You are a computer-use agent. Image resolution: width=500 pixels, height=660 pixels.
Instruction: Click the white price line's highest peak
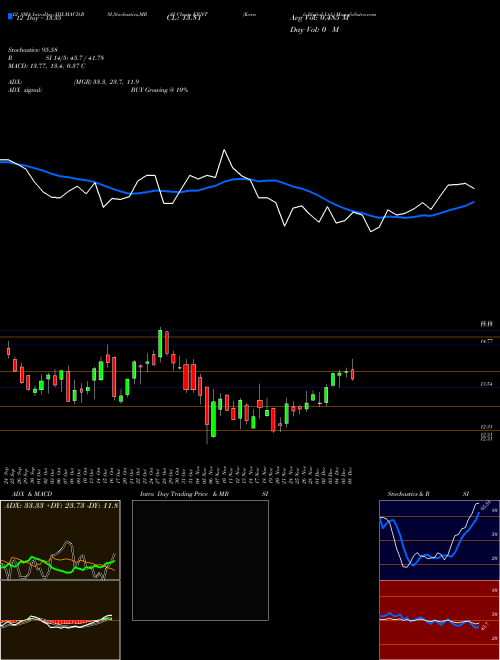pyautogui.click(x=224, y=150)
